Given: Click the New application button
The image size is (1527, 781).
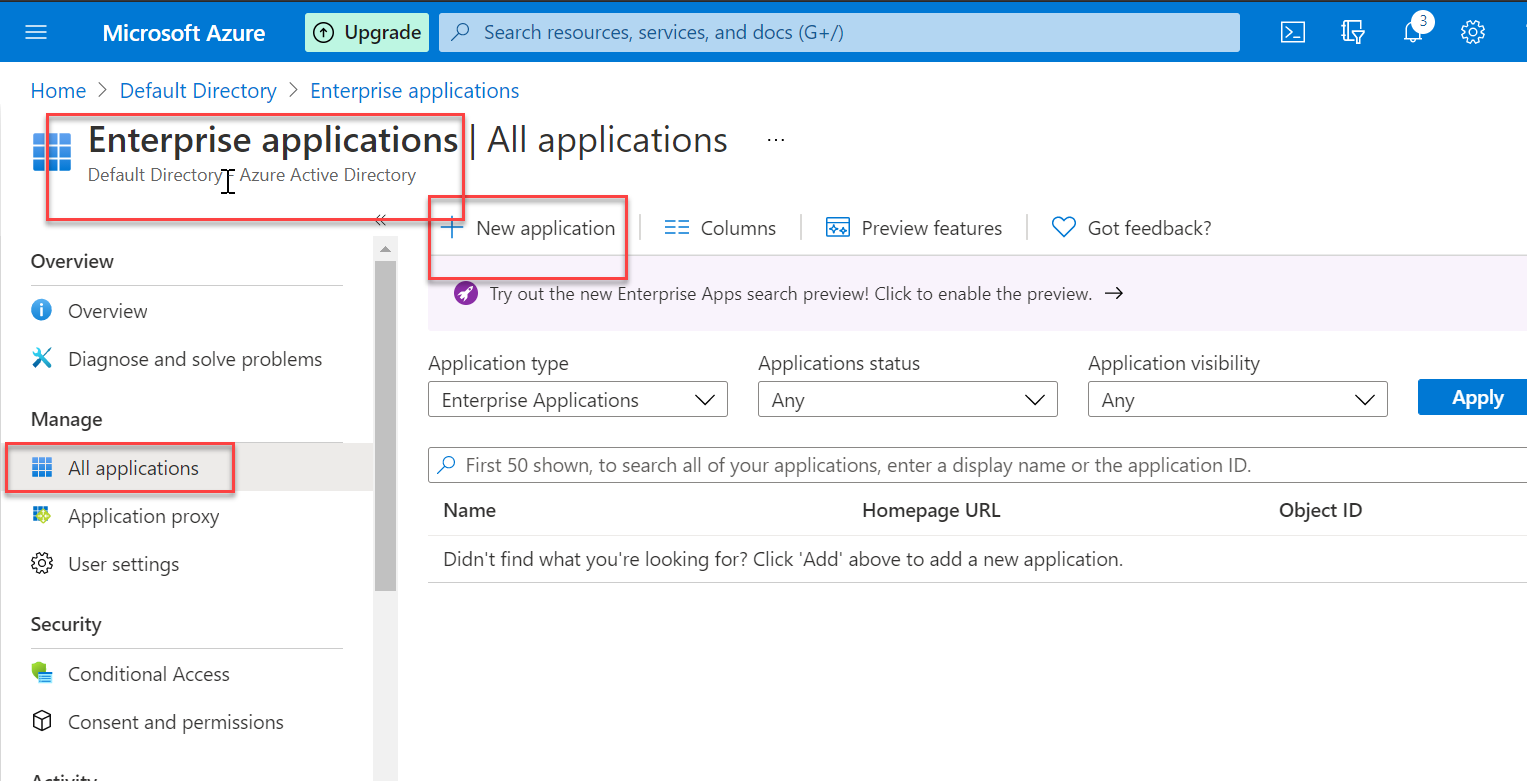Looking at the screenshot, I should [x=527, y=227].
